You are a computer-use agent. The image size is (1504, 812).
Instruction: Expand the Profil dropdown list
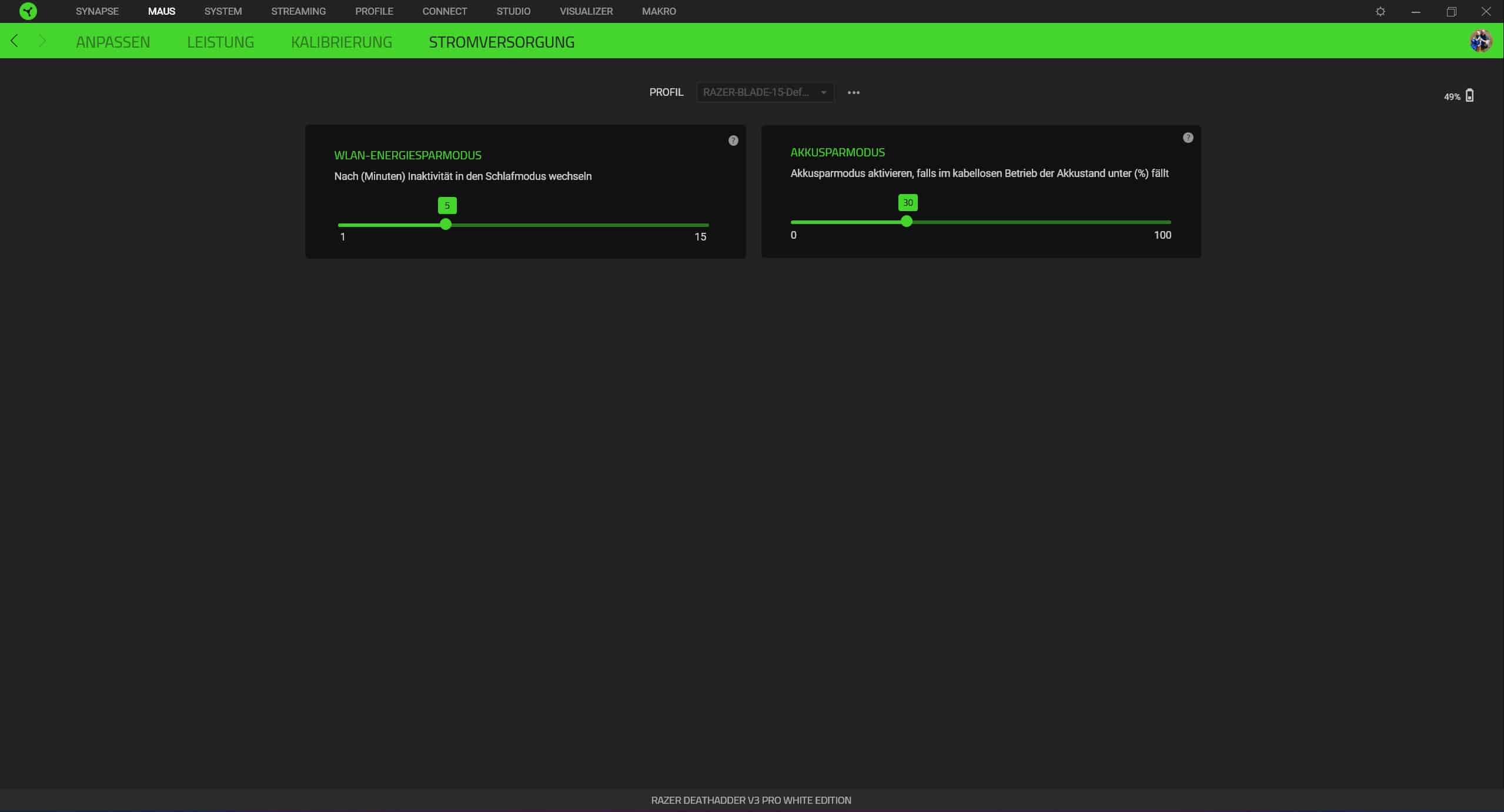[x=764, y=92]
